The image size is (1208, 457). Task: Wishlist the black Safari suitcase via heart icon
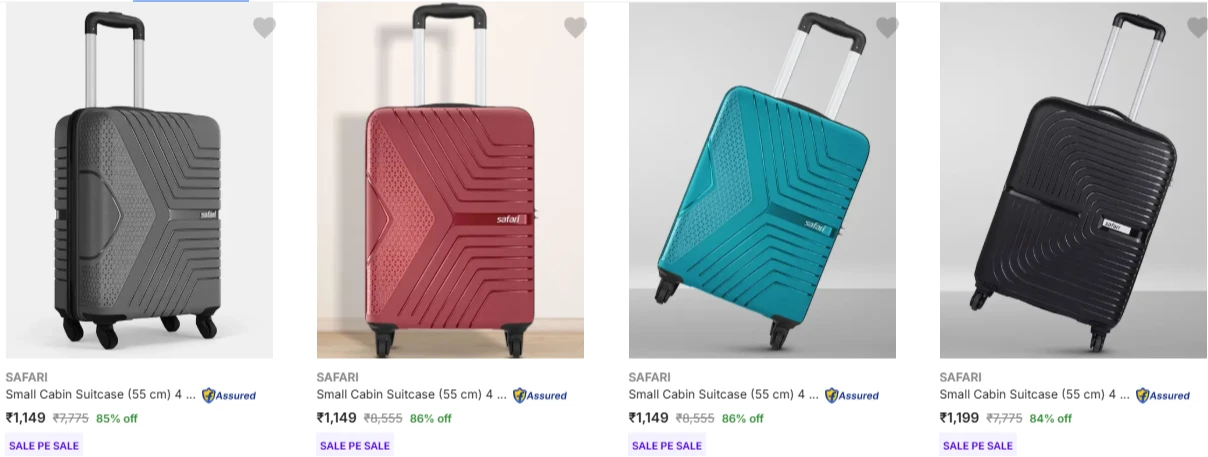[x=1197, y=28]
